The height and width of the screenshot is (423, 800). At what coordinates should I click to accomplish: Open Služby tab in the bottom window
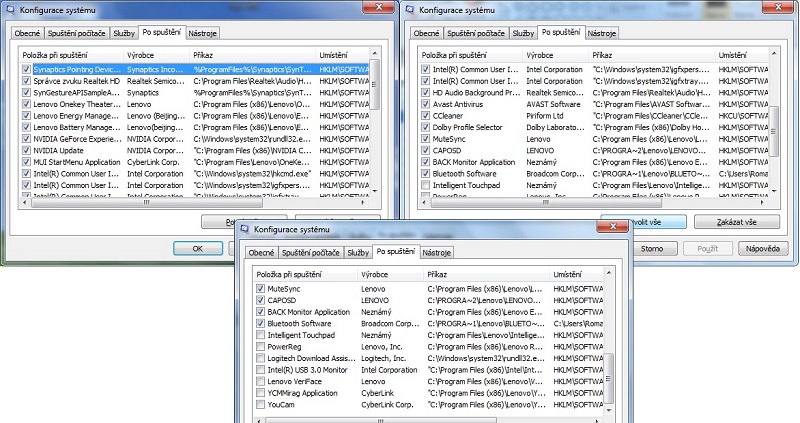[x=358, y=253]
